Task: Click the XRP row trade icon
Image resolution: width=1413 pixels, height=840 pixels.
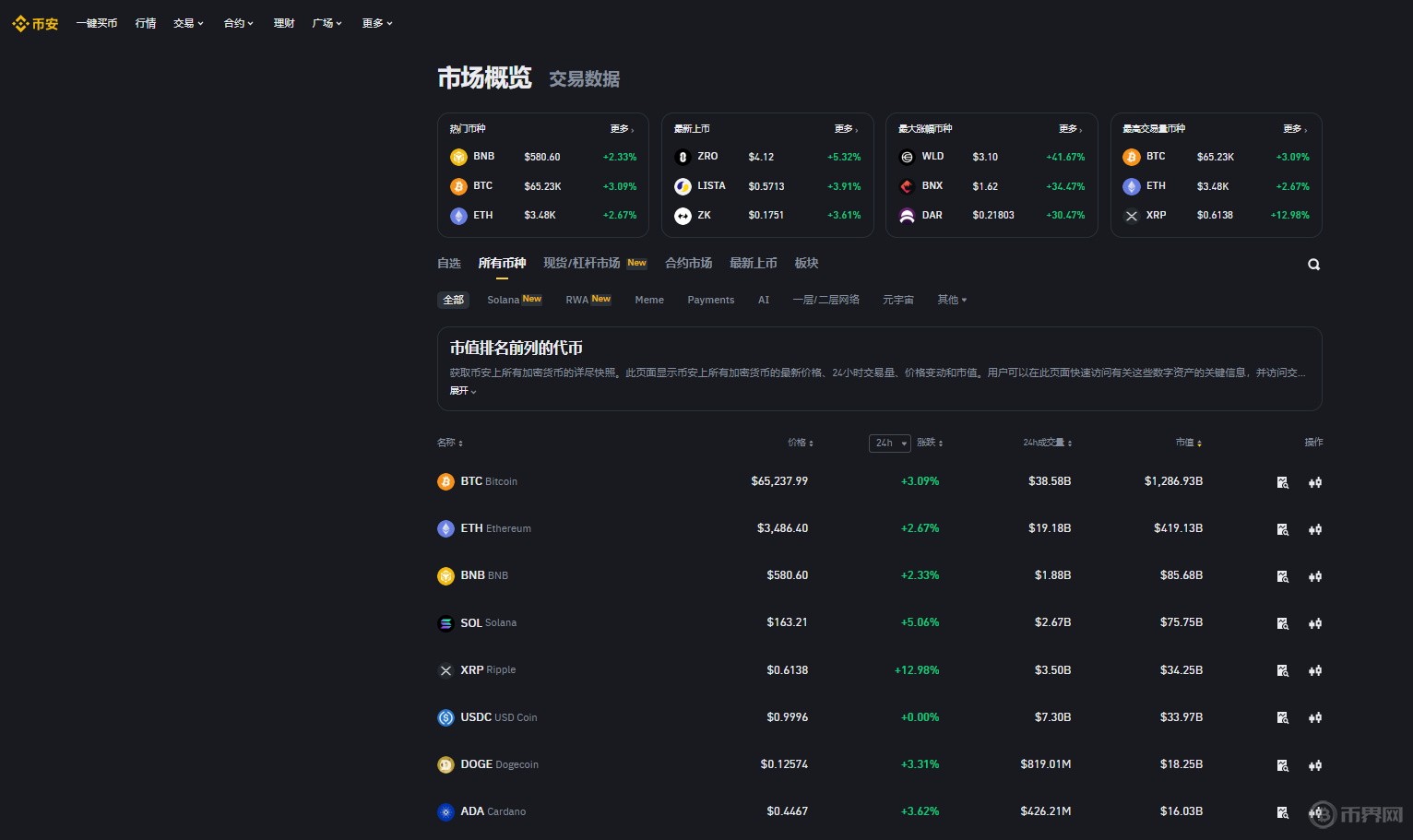Action: point(1315,670)
